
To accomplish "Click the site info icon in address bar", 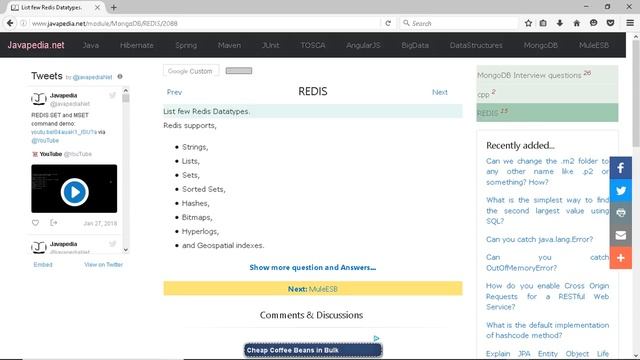I will [x=23, y=23].
